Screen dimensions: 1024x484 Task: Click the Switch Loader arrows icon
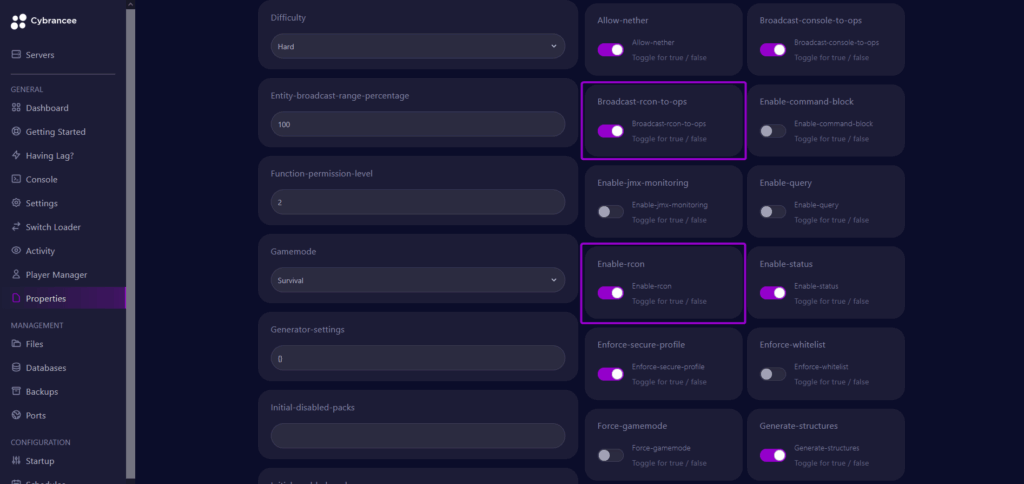pos(16,227)
